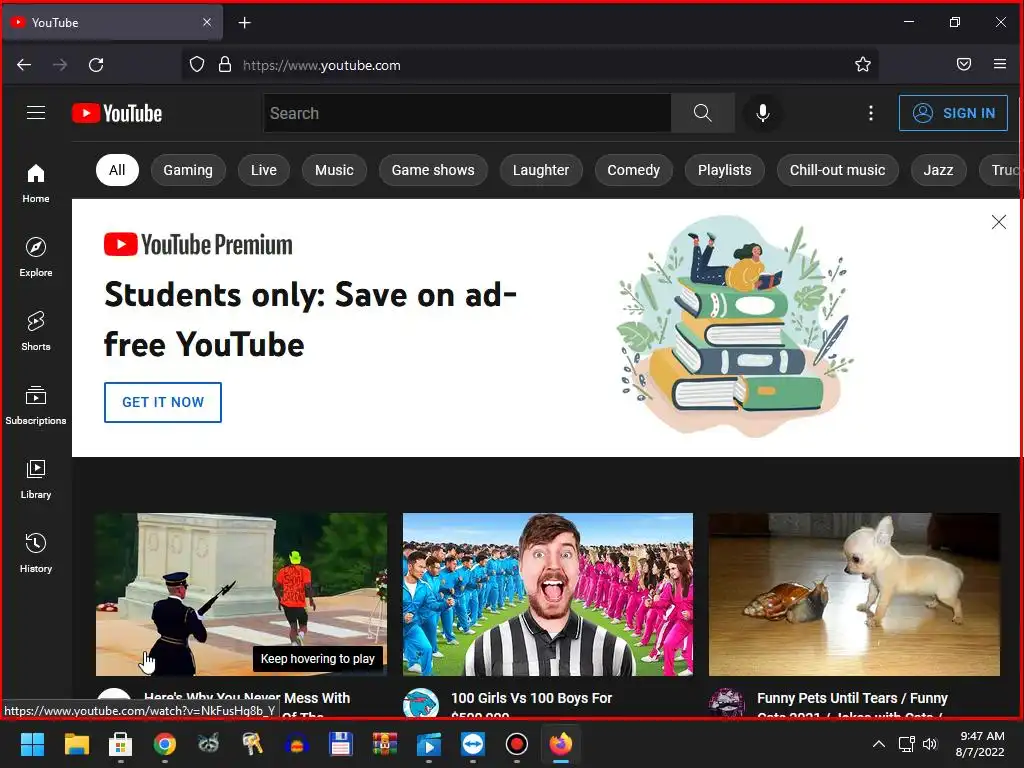Screen dimensions: 1024x768
Task: Click the Funny Pets channel avatar
Action: [x=727, y=703]
